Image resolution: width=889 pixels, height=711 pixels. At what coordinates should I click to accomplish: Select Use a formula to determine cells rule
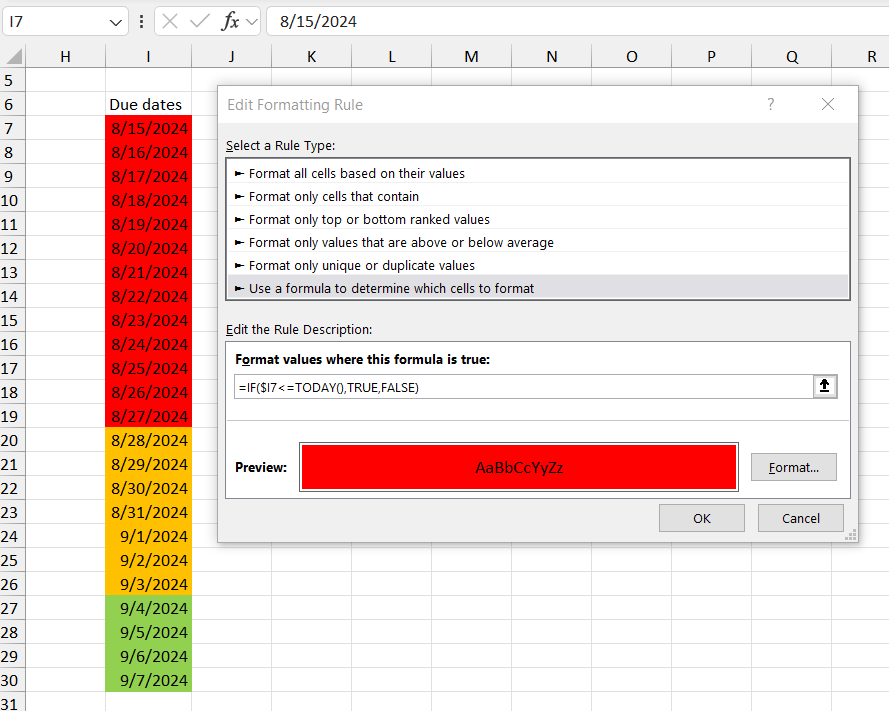(x=538, y=288)
